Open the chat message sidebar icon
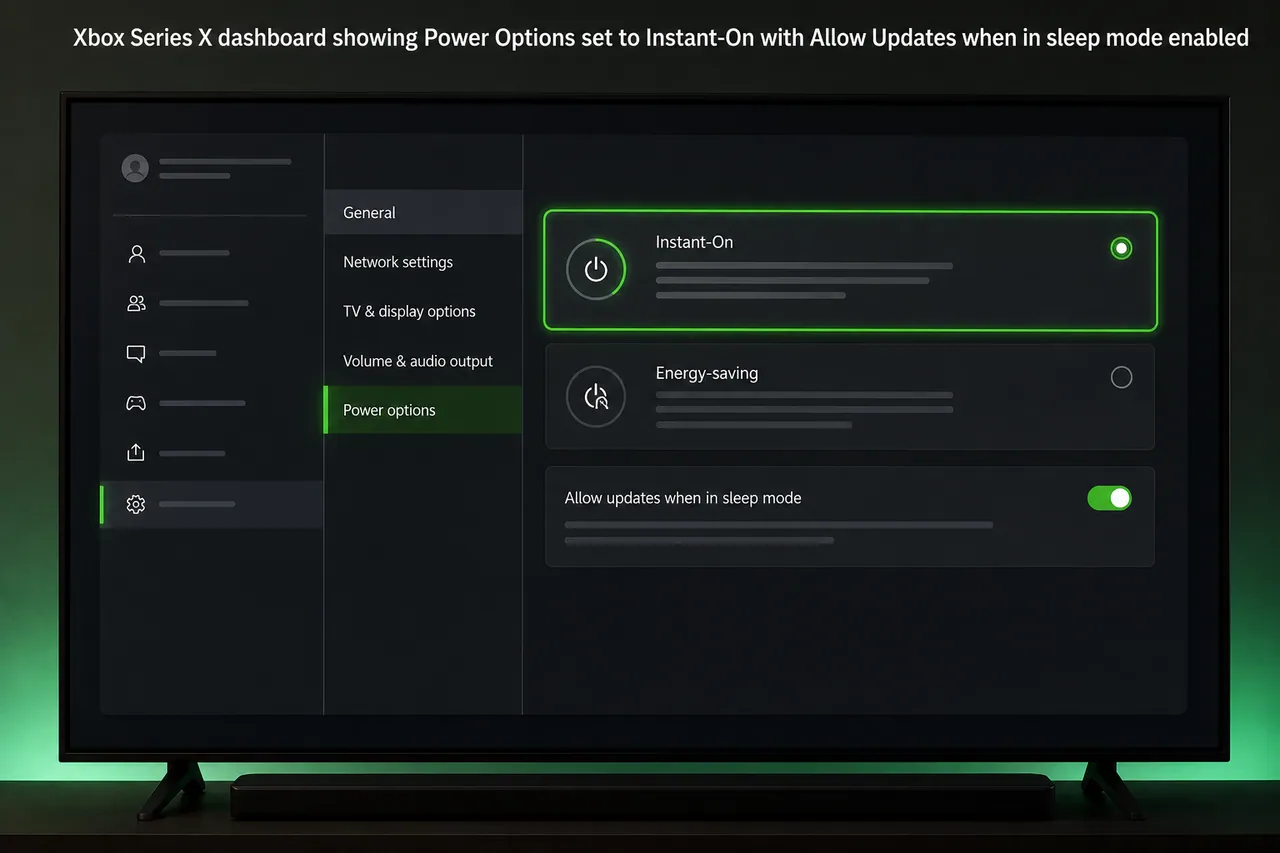The height and width of the screenshot is (853, 1280). [x=136, y=353]
